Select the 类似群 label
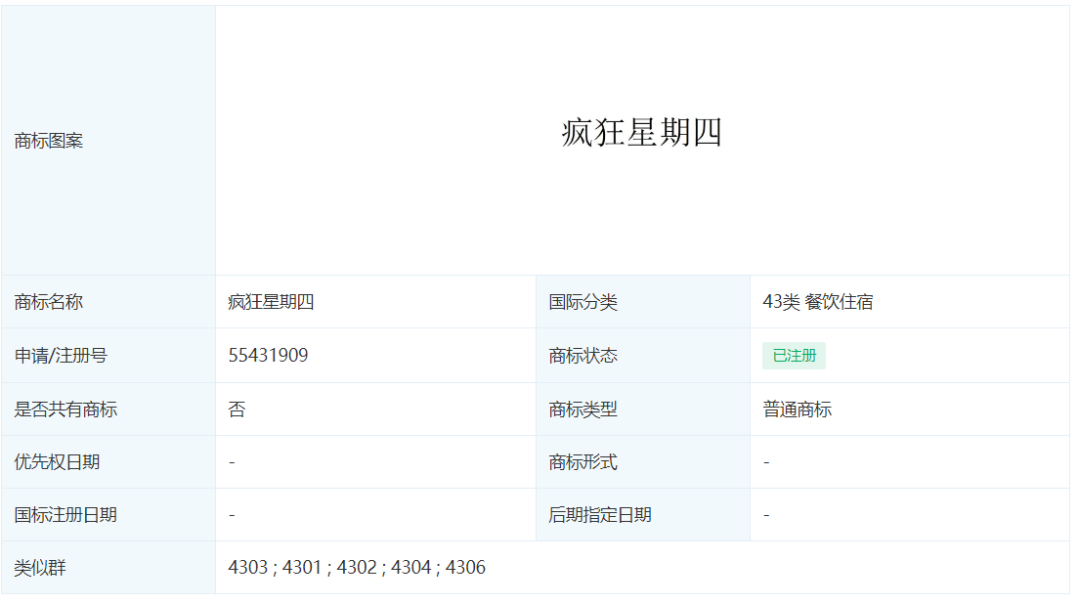The height and width of the screenshot is (604, 1080). click(x=40, y=568)
